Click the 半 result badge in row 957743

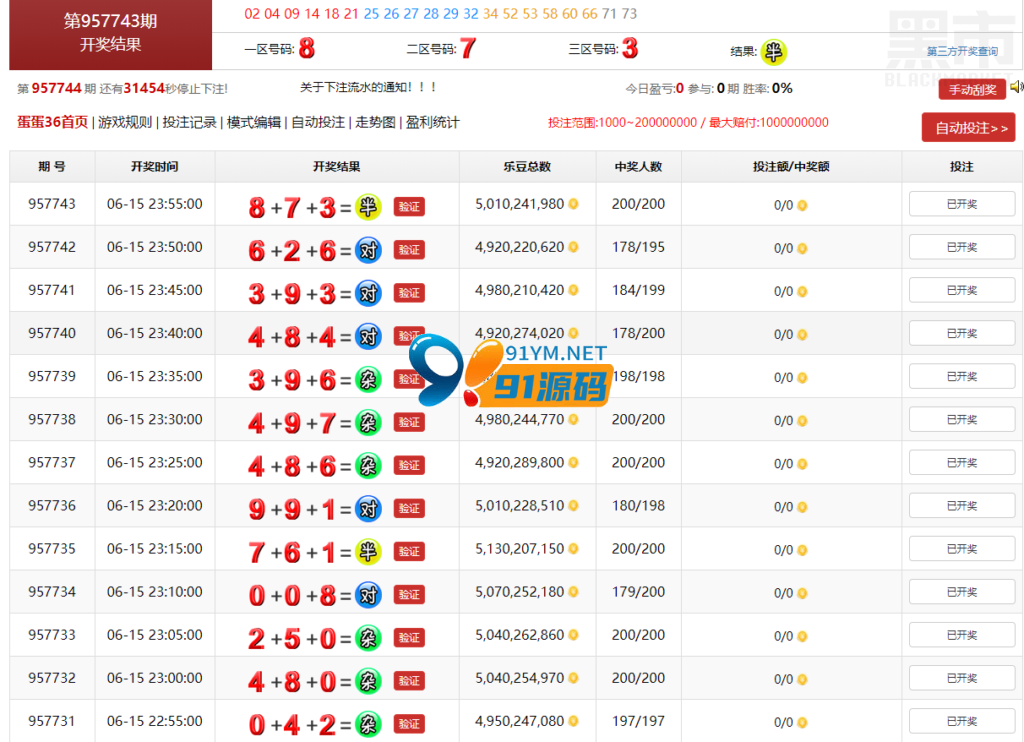pos(368,207)
